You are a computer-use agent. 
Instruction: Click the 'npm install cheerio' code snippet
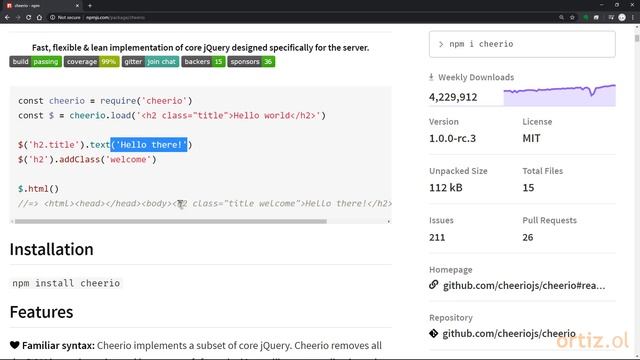pyautogui.click(x=66, y=283)
